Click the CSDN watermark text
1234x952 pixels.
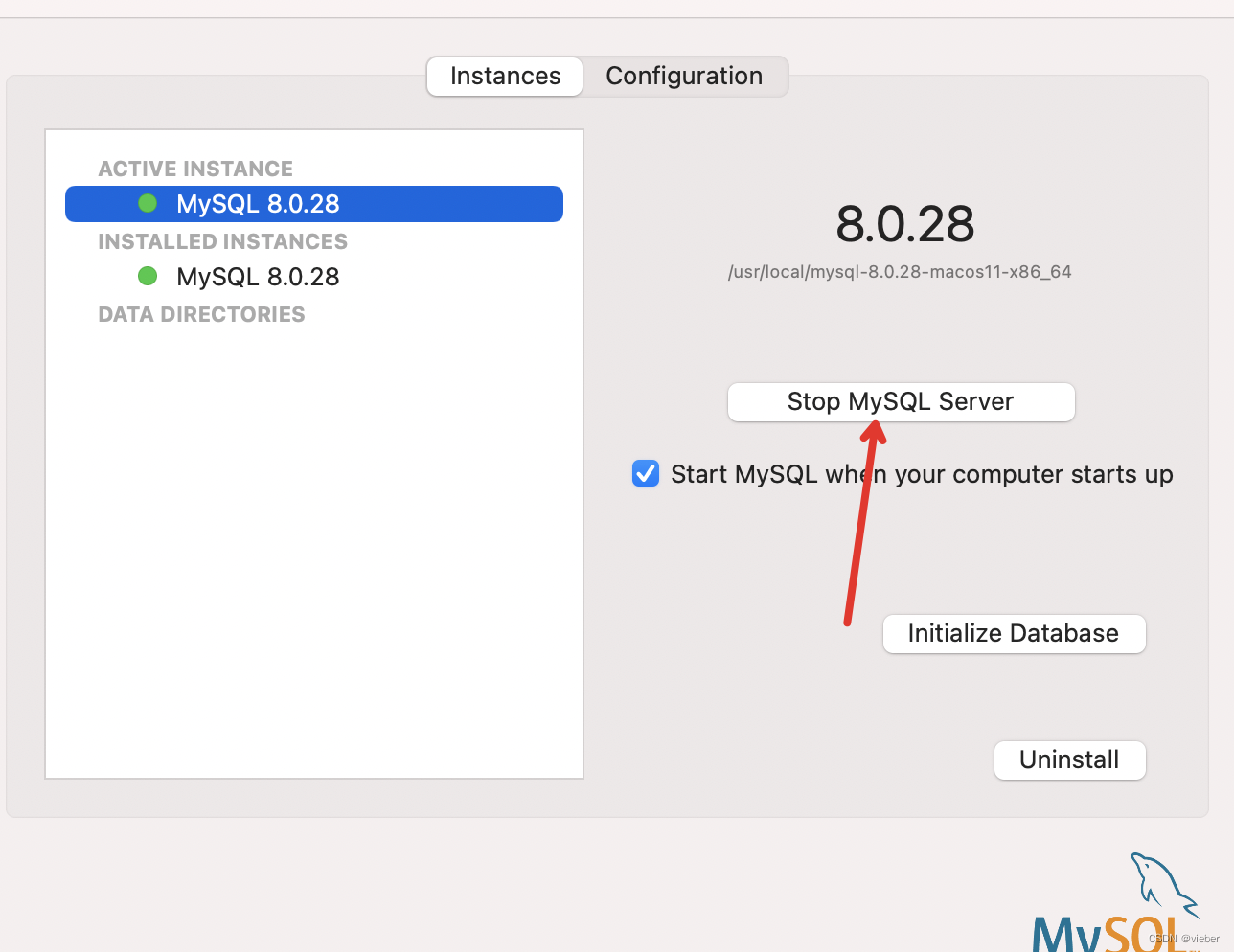coord(1184,939)
